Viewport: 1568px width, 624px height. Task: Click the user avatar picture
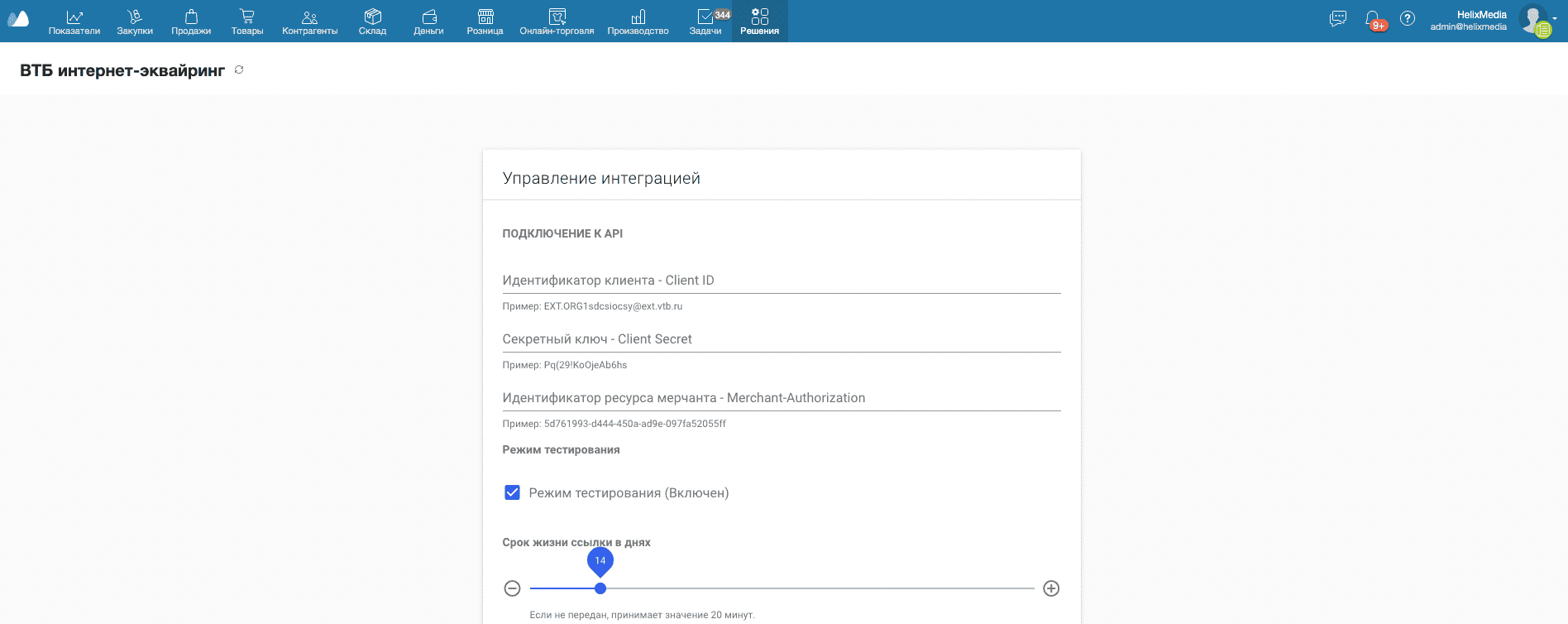(x=1535, y=20)
